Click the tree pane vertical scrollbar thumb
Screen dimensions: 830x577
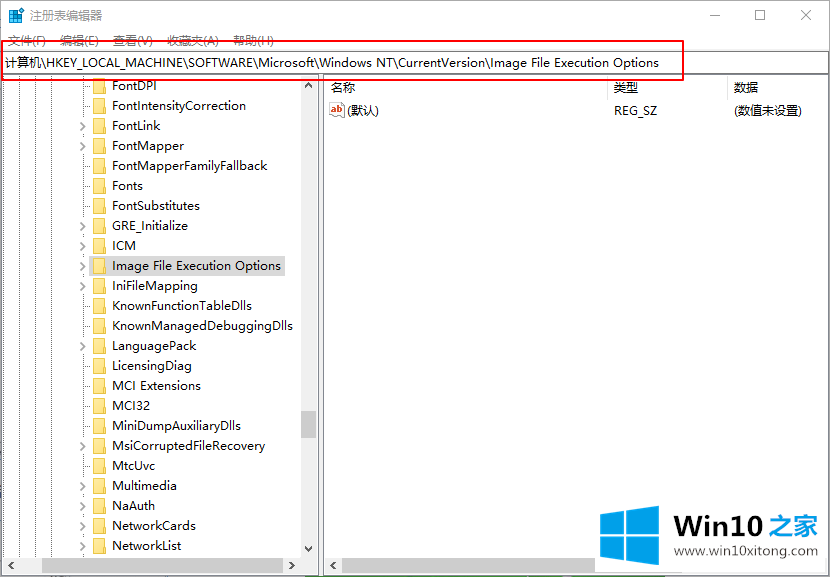coord(309,425)
